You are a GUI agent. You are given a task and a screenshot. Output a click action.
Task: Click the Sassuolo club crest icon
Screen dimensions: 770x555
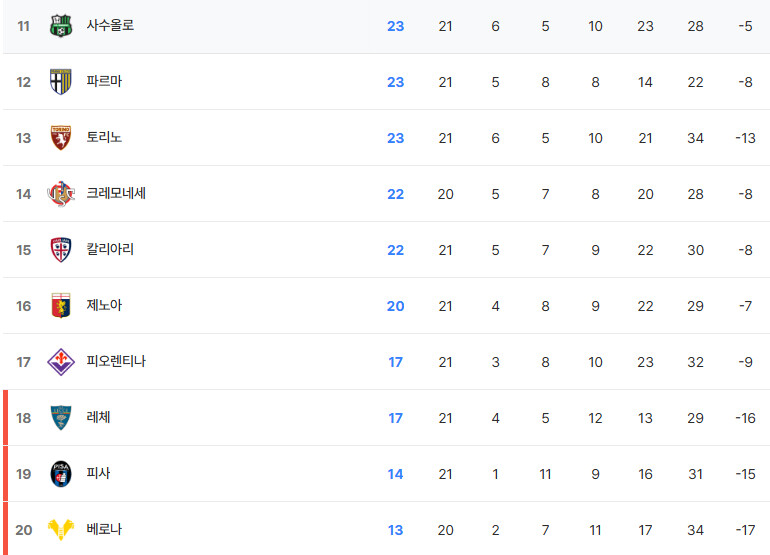61,26
